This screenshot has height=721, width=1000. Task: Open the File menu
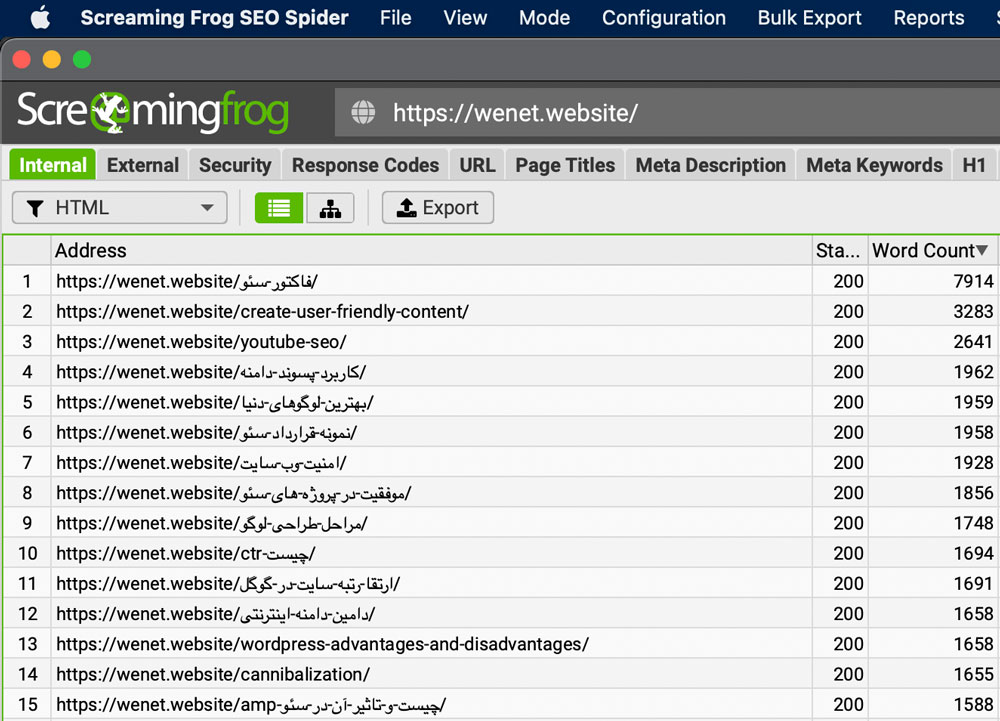point(395,18)
